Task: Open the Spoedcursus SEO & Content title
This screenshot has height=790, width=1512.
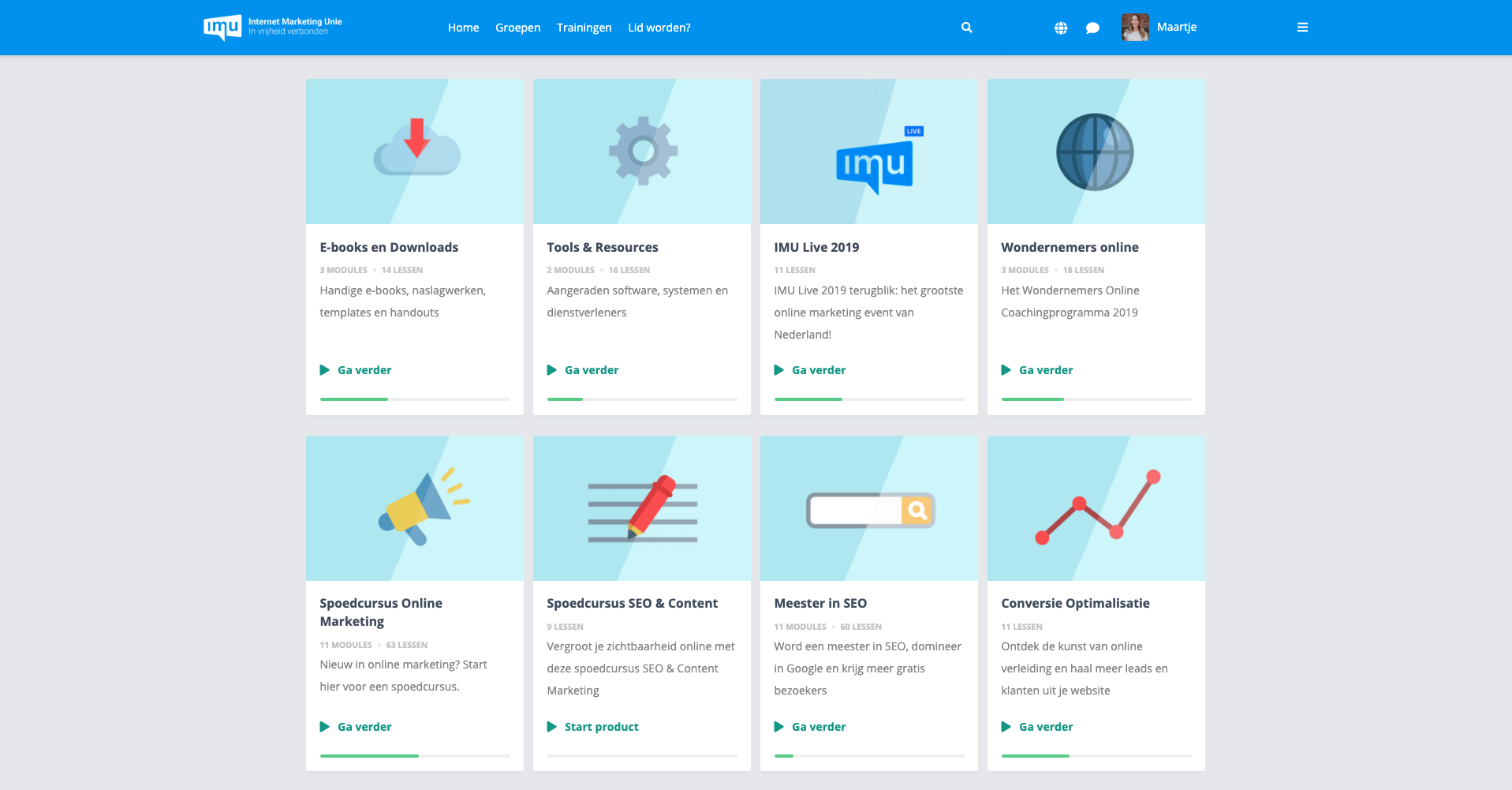Action: click(x=632, y=603)
